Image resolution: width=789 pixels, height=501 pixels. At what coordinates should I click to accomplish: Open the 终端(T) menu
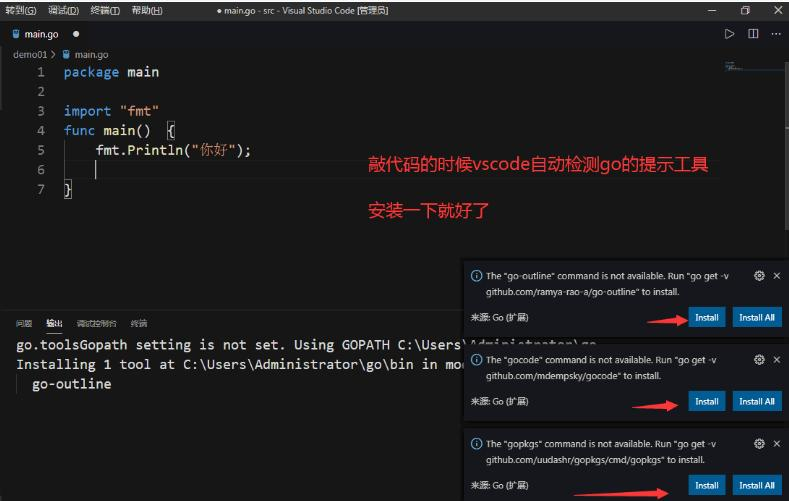coord(105,10)
